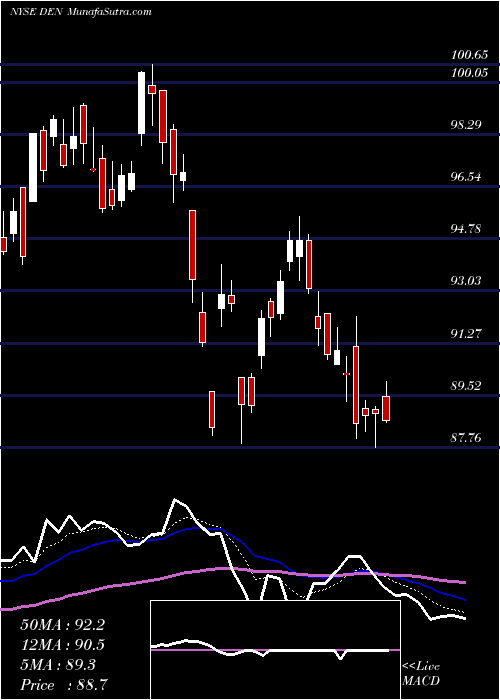Select the 87.76 price axis label
This screenshot has height=700, width=500.
pyautogui.click(x=466, y=438)
